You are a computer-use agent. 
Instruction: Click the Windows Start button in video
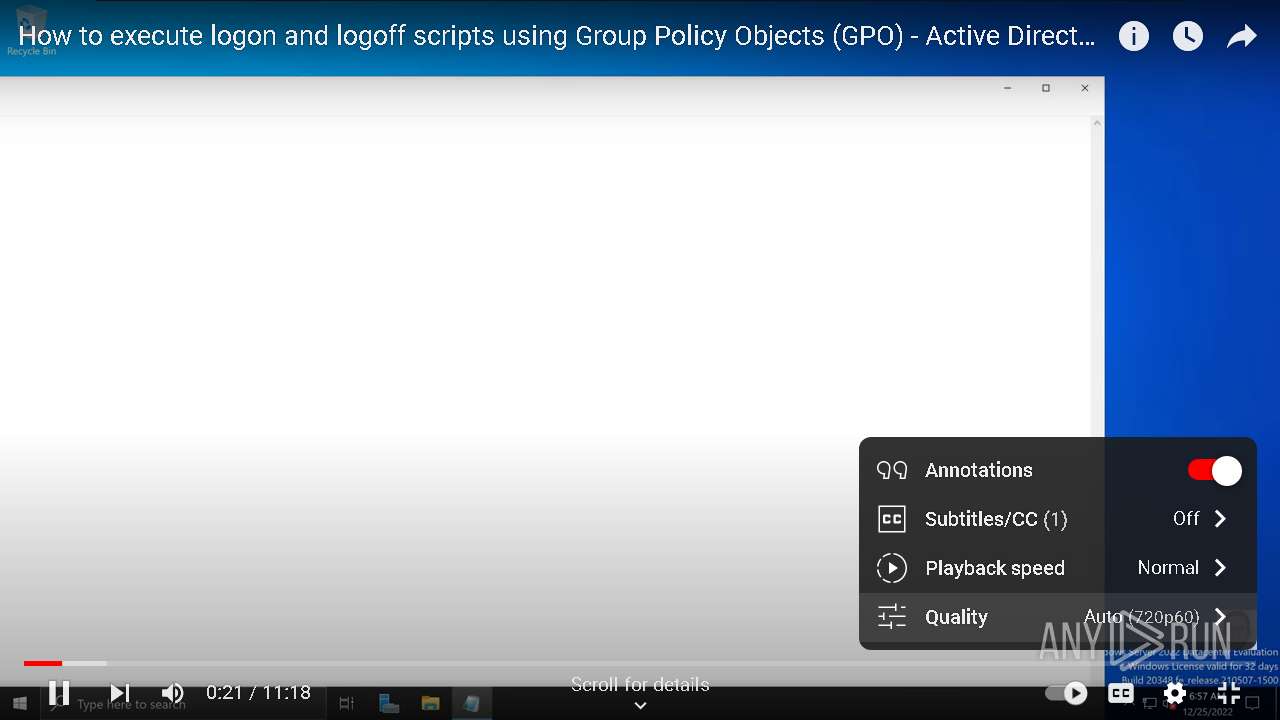click(x=19, y=704)
